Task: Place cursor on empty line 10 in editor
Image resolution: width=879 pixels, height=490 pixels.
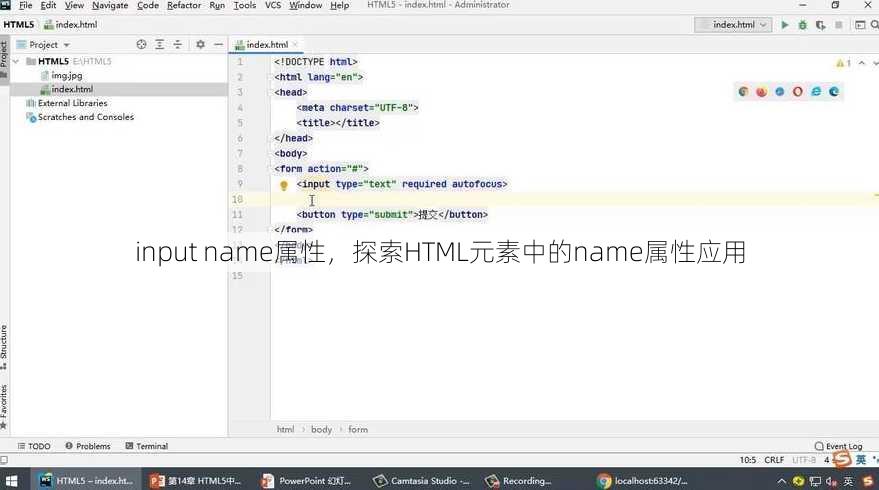Action: 572,199
